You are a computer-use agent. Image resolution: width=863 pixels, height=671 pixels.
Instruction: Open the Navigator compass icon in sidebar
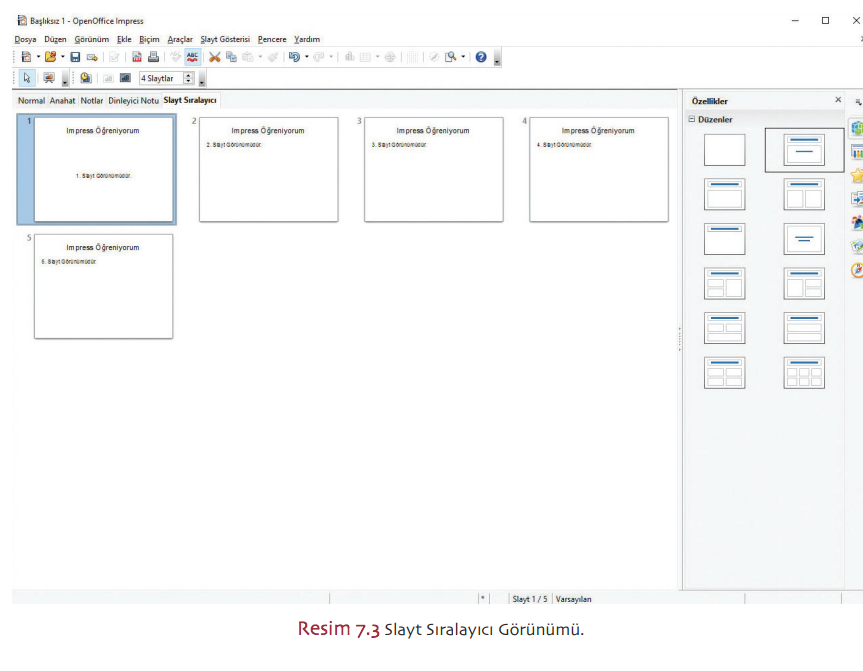coord(856,270)
